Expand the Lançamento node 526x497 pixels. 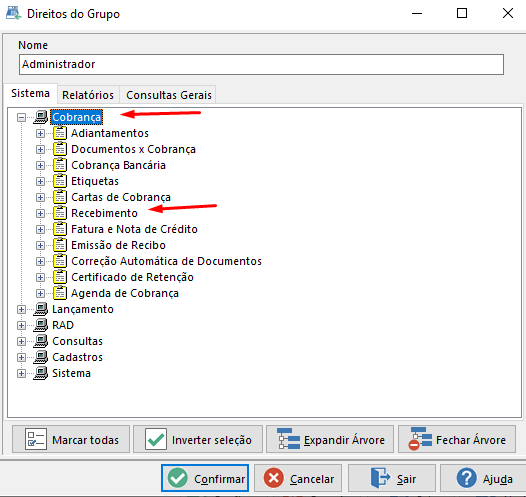(x=21, y=309)
